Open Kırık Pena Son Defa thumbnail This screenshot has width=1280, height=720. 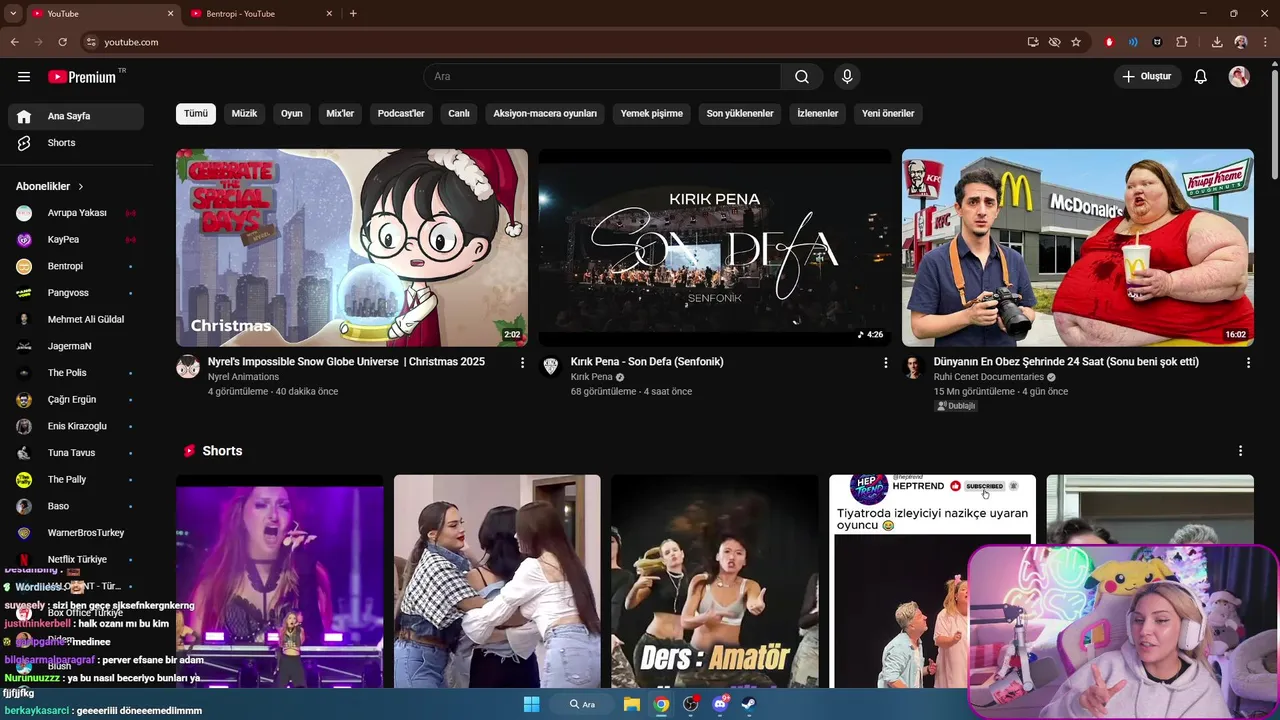pos(715,248)
